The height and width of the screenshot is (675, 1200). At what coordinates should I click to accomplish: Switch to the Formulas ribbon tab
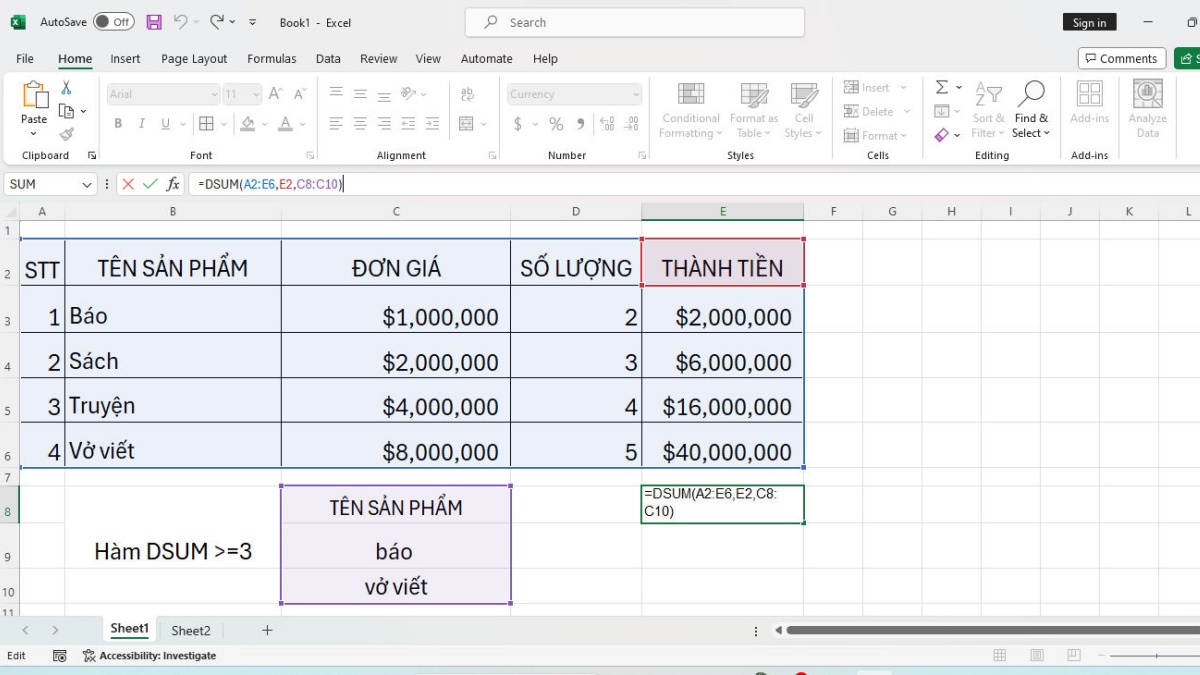(271, 58)
